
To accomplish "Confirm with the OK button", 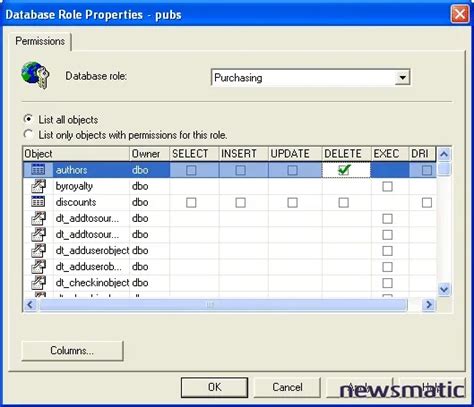I will pos(214,387).
